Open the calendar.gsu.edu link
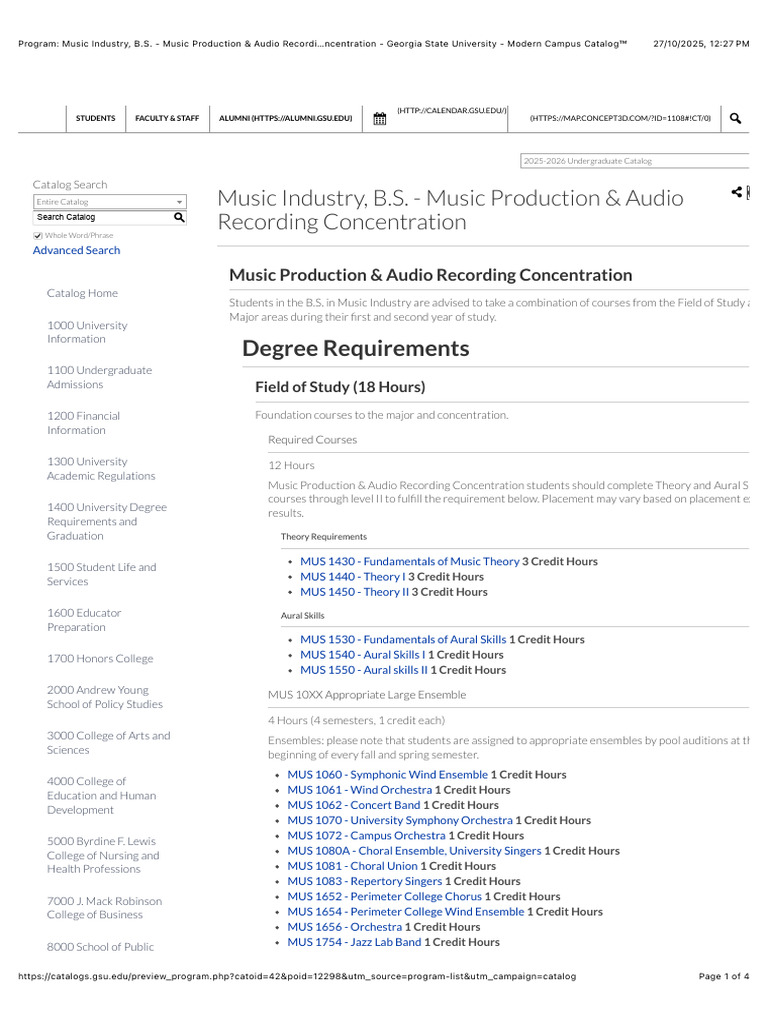The image size is (768, 1024). (452, 111)
